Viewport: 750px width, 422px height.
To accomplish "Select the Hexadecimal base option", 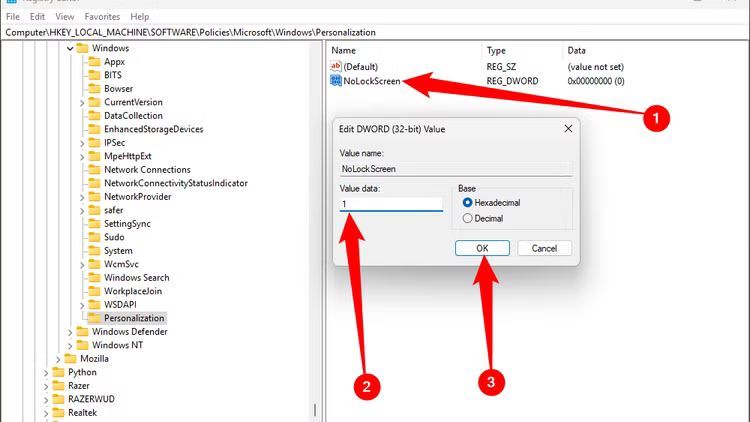I will pyautogui.click(x=467, y=202).
